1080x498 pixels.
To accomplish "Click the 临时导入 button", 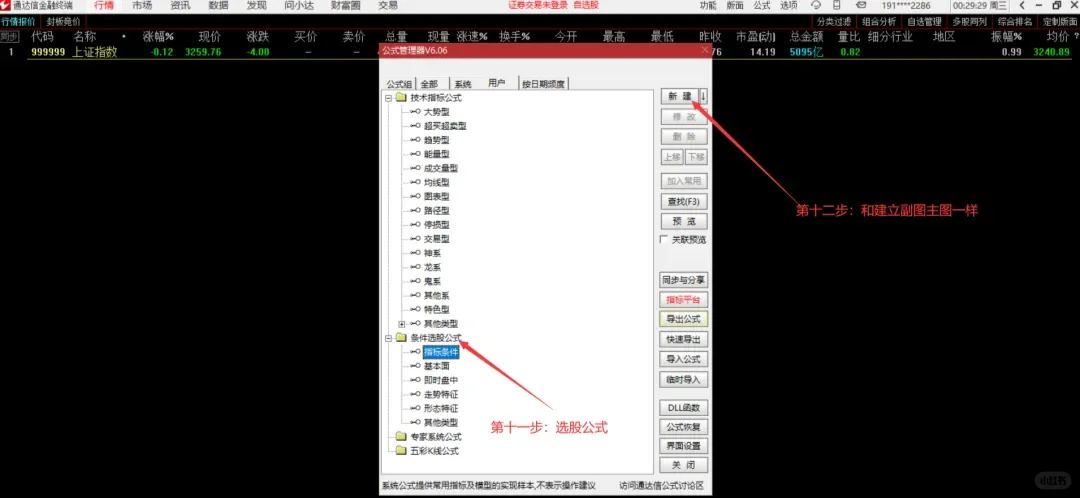I will [684, 379].
